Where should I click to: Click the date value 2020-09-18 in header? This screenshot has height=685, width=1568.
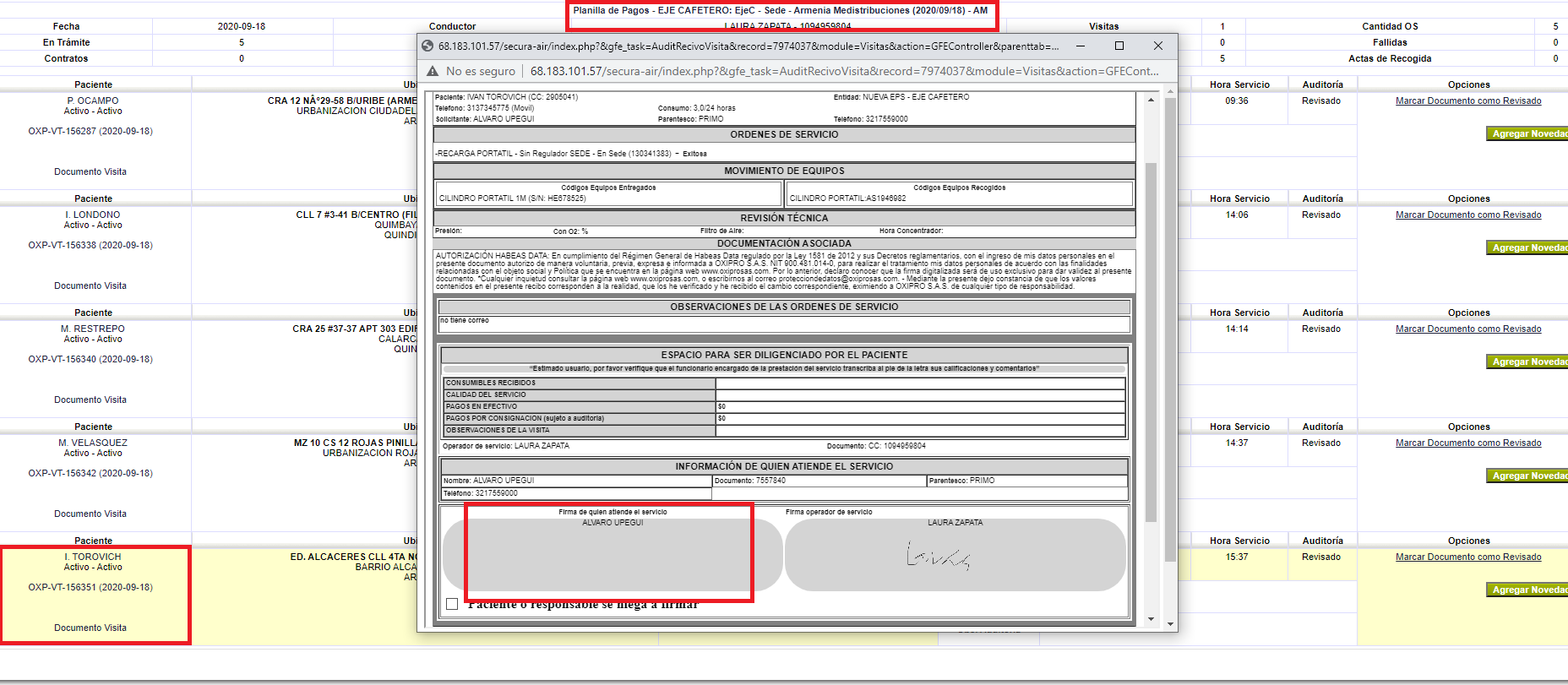(242, 26)
